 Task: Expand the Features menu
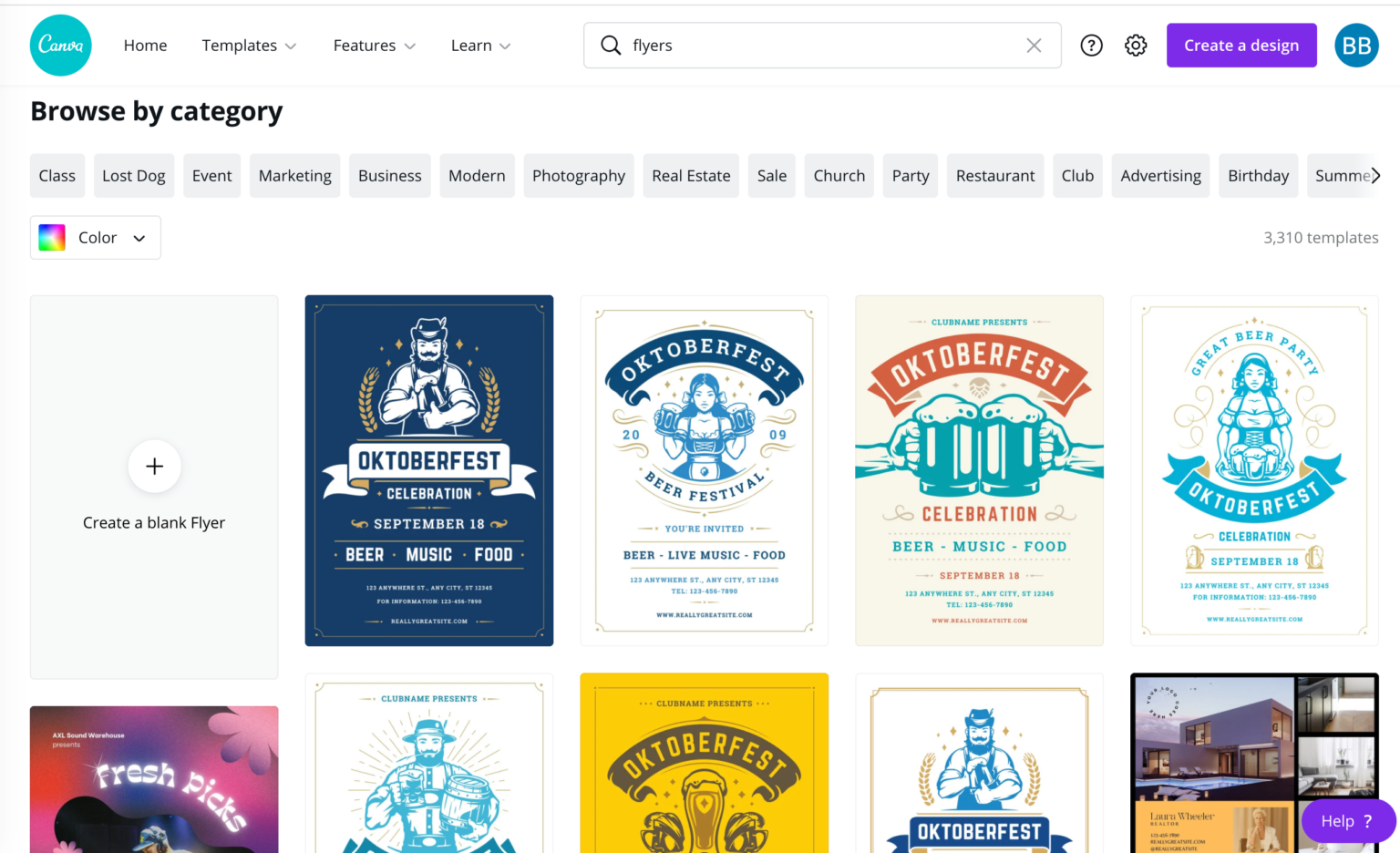coord(374,46)
